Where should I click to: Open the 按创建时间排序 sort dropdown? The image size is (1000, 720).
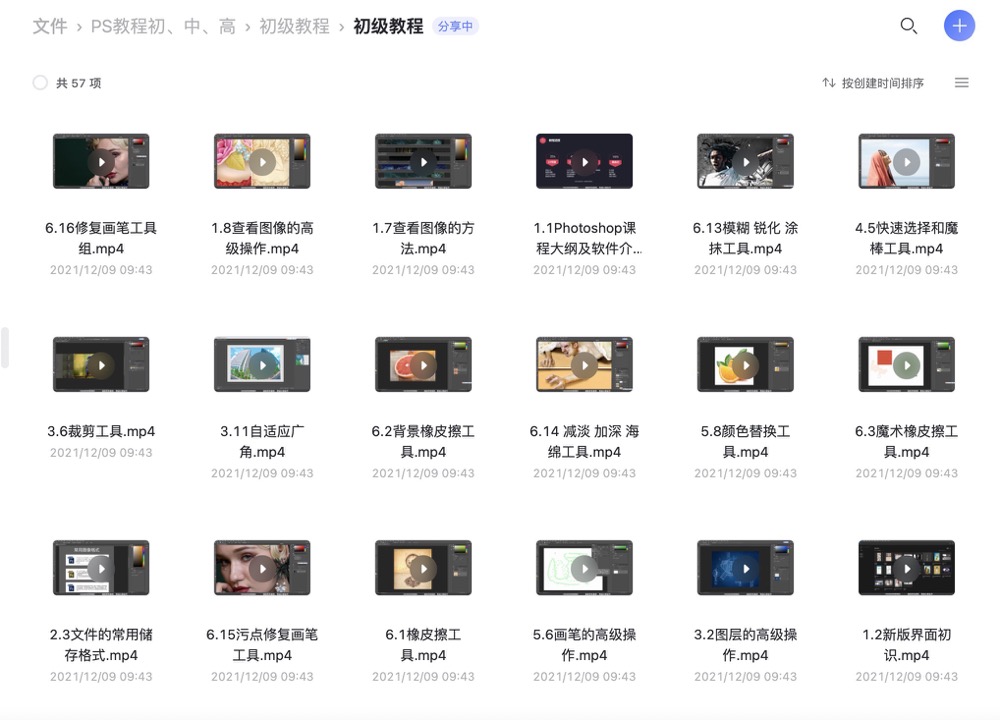coord(873,83)
